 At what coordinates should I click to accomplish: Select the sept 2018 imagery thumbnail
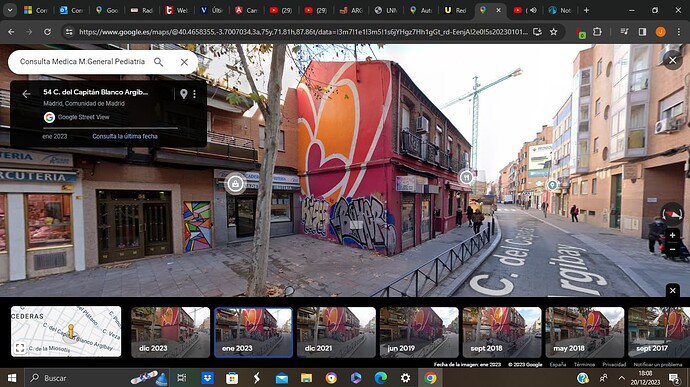[502, 332]
